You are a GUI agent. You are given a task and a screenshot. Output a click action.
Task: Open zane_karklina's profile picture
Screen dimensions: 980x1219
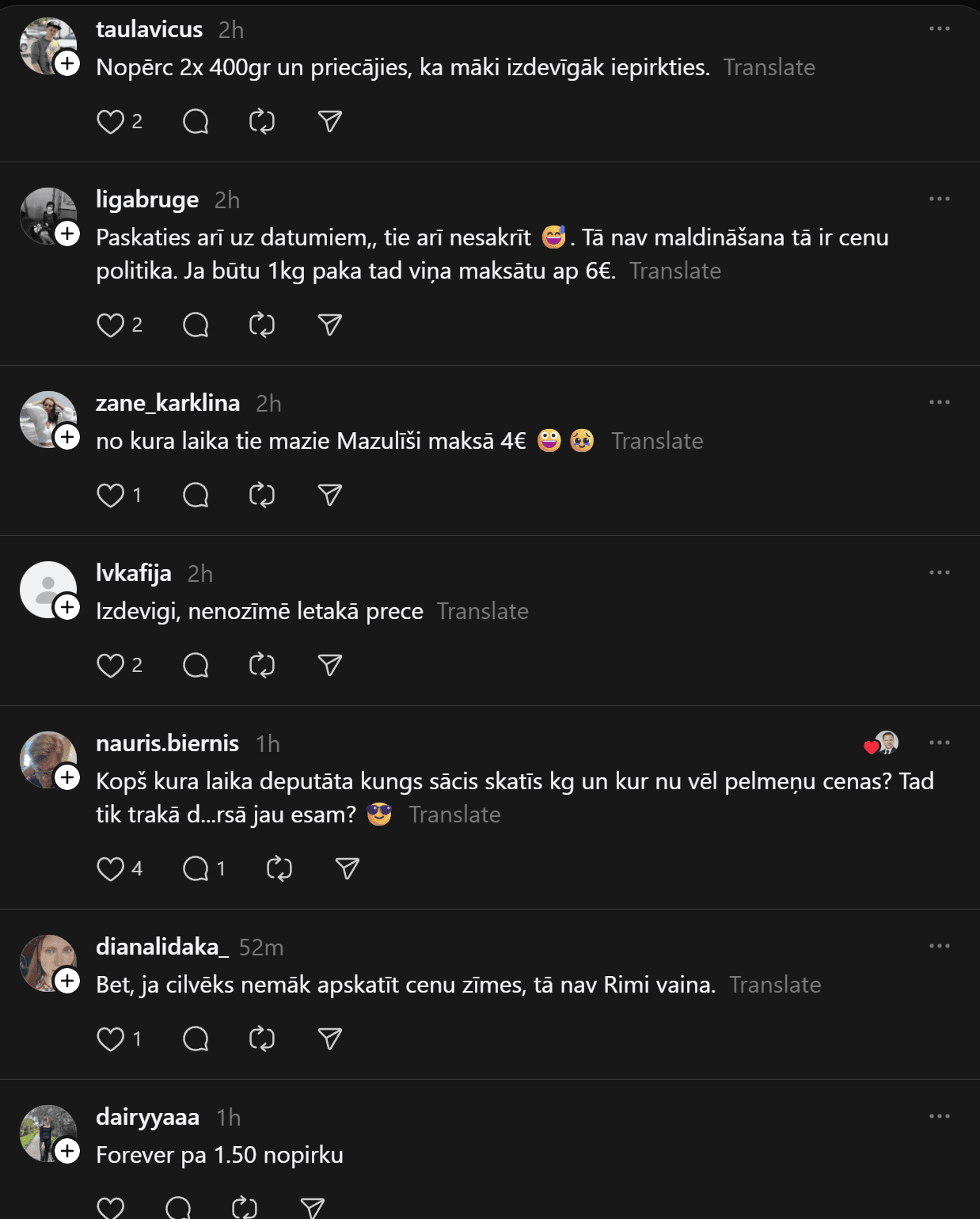tap(46, 417)
